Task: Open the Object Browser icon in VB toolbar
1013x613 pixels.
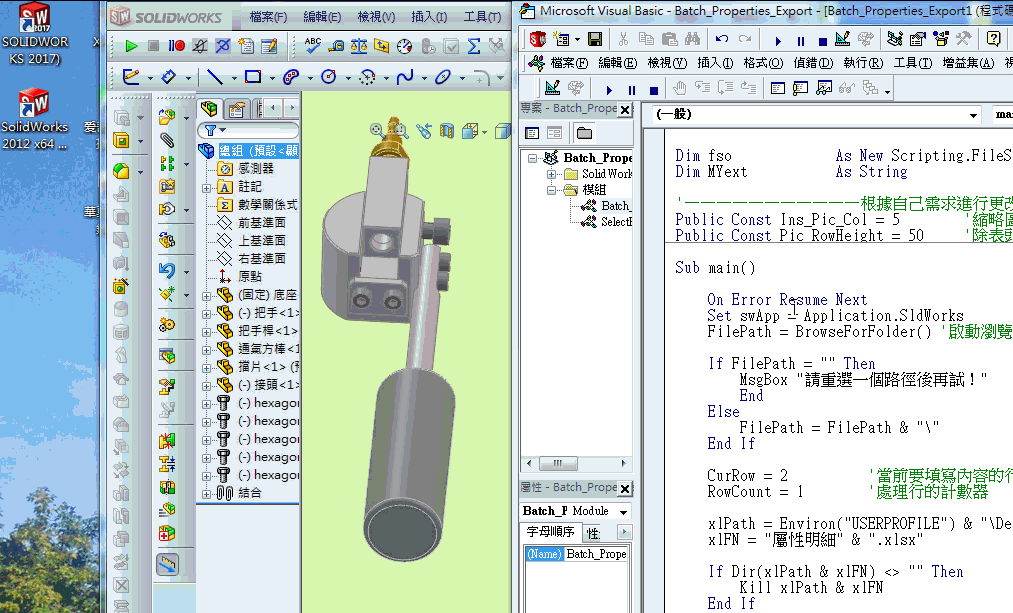Action: [x=940, y=39]
